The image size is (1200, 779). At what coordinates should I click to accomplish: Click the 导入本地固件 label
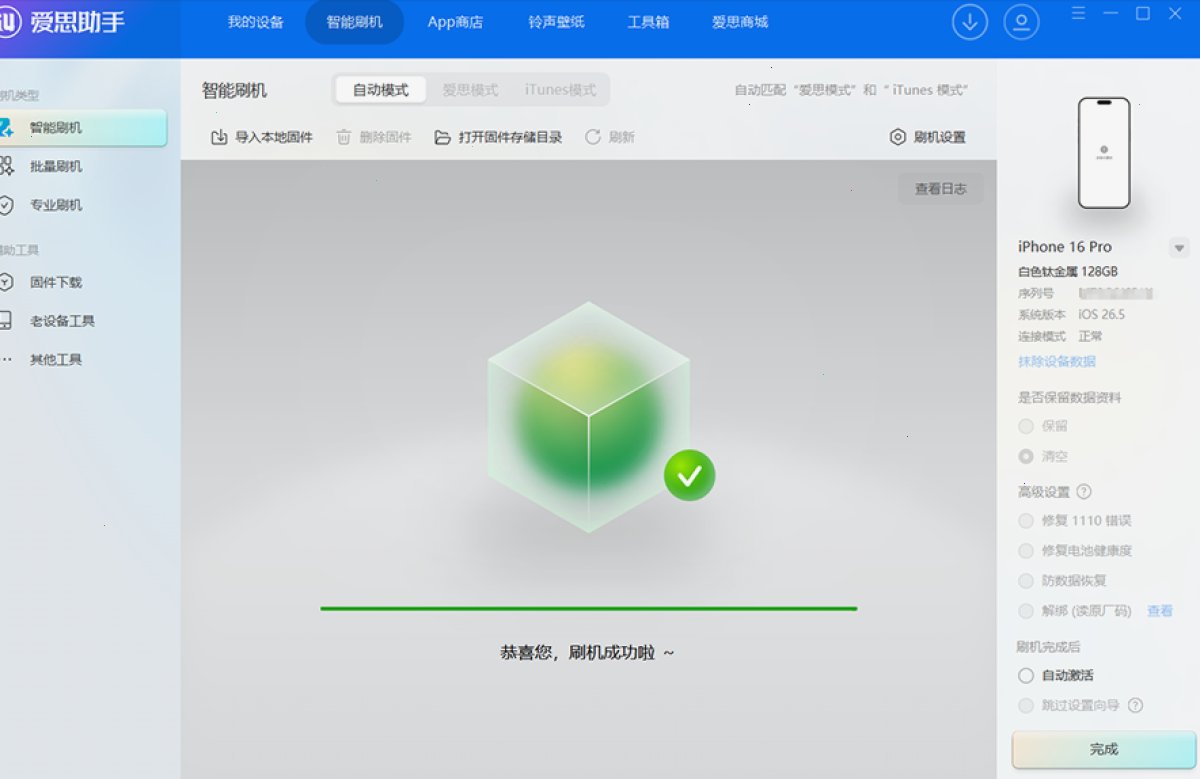(x=274, y=137)
